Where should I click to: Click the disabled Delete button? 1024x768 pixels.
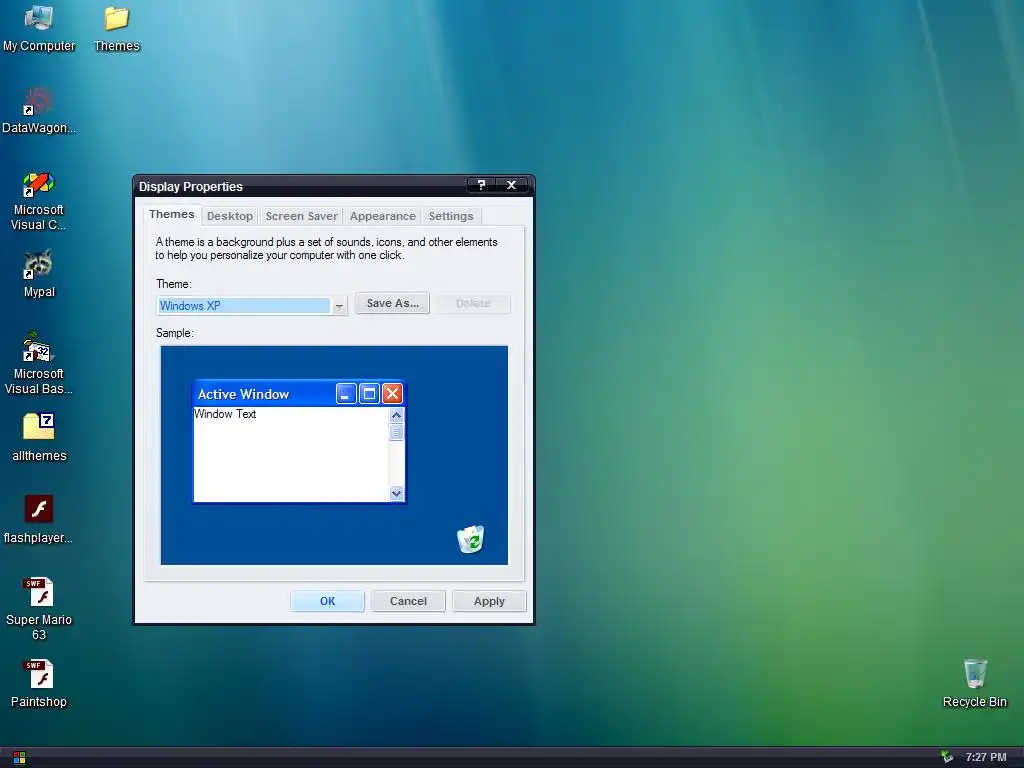473,303
